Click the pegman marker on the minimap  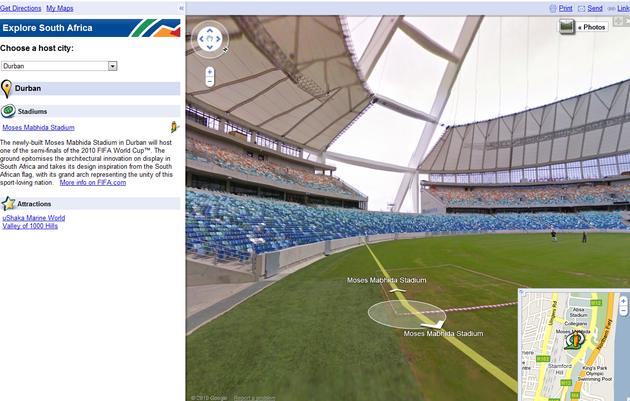pos(575,340)
